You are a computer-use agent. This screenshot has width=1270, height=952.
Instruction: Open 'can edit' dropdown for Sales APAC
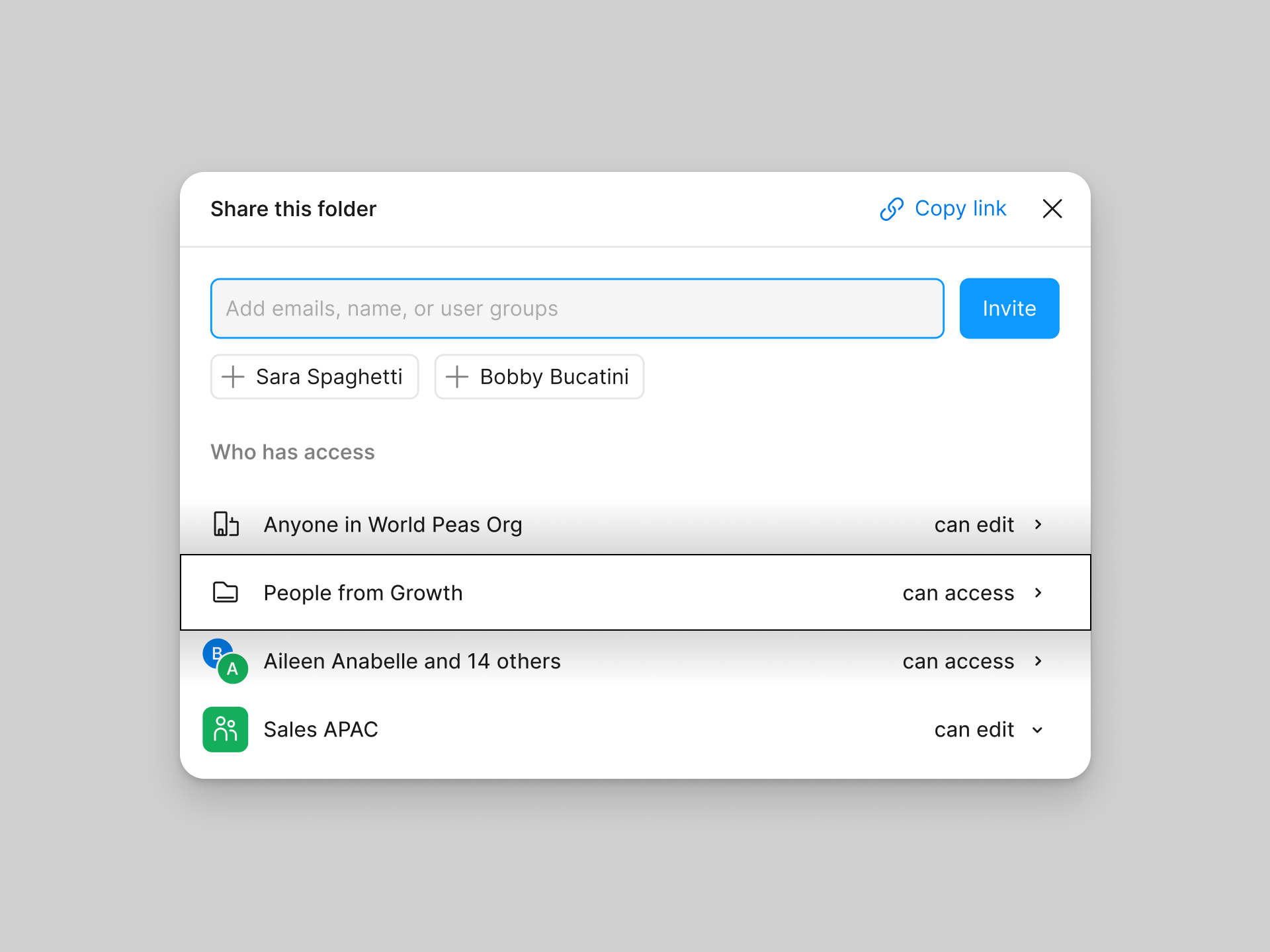tap(974, 729)
